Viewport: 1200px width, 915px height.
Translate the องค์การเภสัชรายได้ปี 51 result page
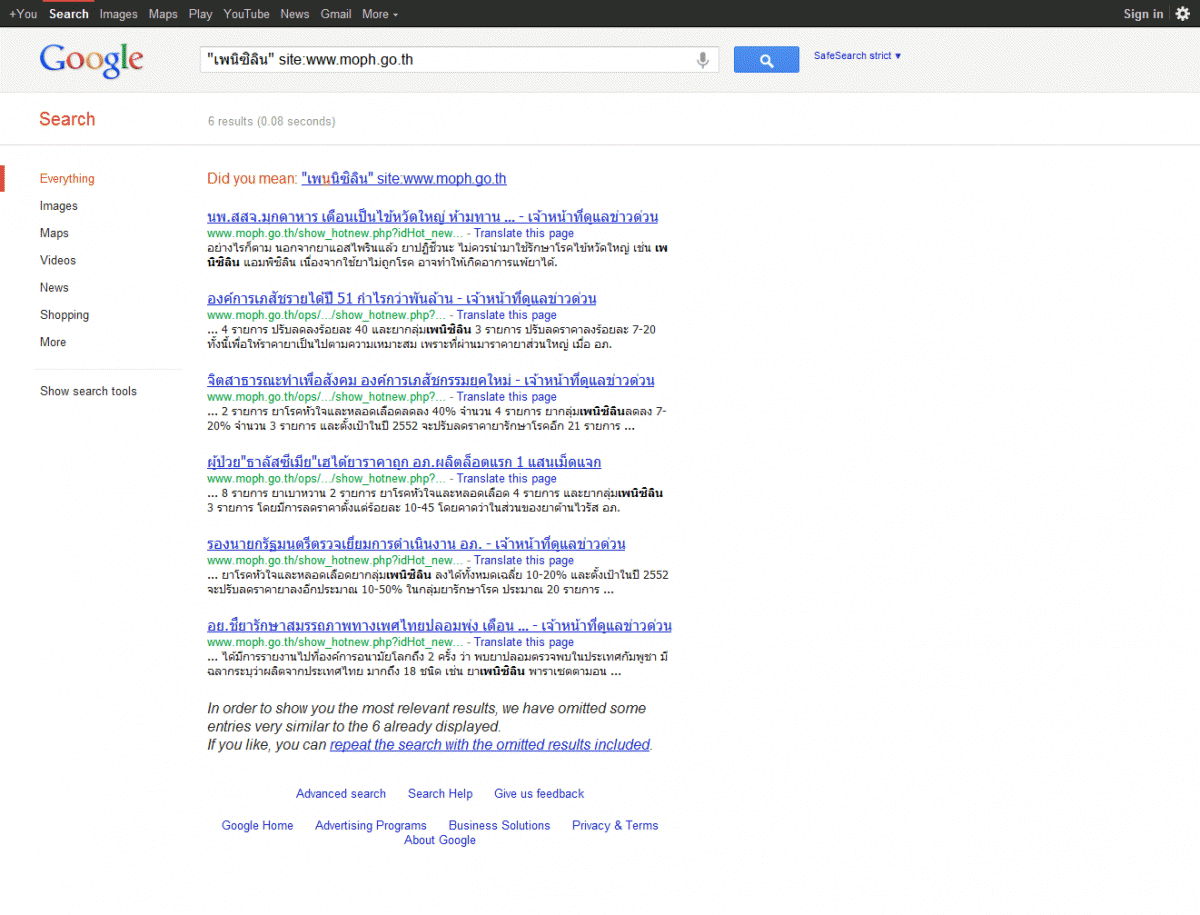[x=507, y=315]
